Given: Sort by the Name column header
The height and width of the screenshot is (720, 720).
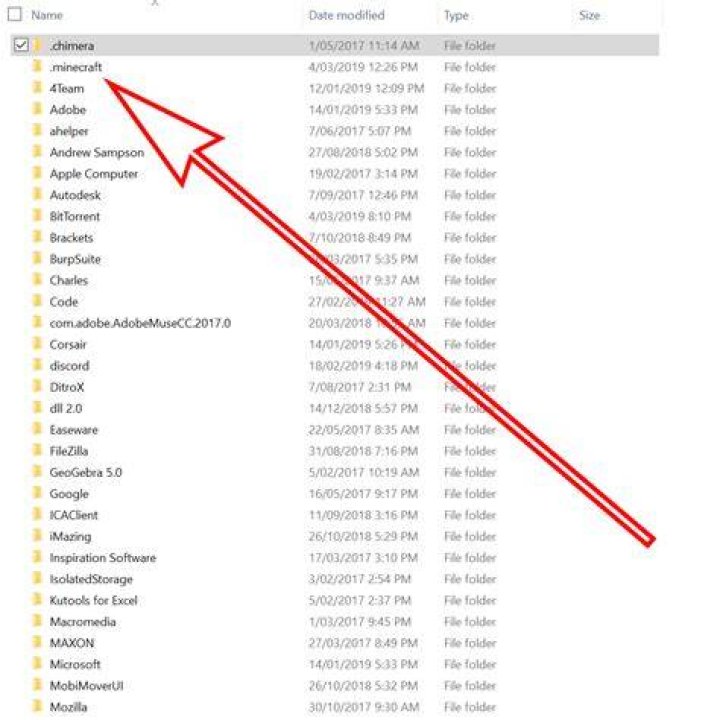Looking at the screenshot, I should [x=46, y=15].
